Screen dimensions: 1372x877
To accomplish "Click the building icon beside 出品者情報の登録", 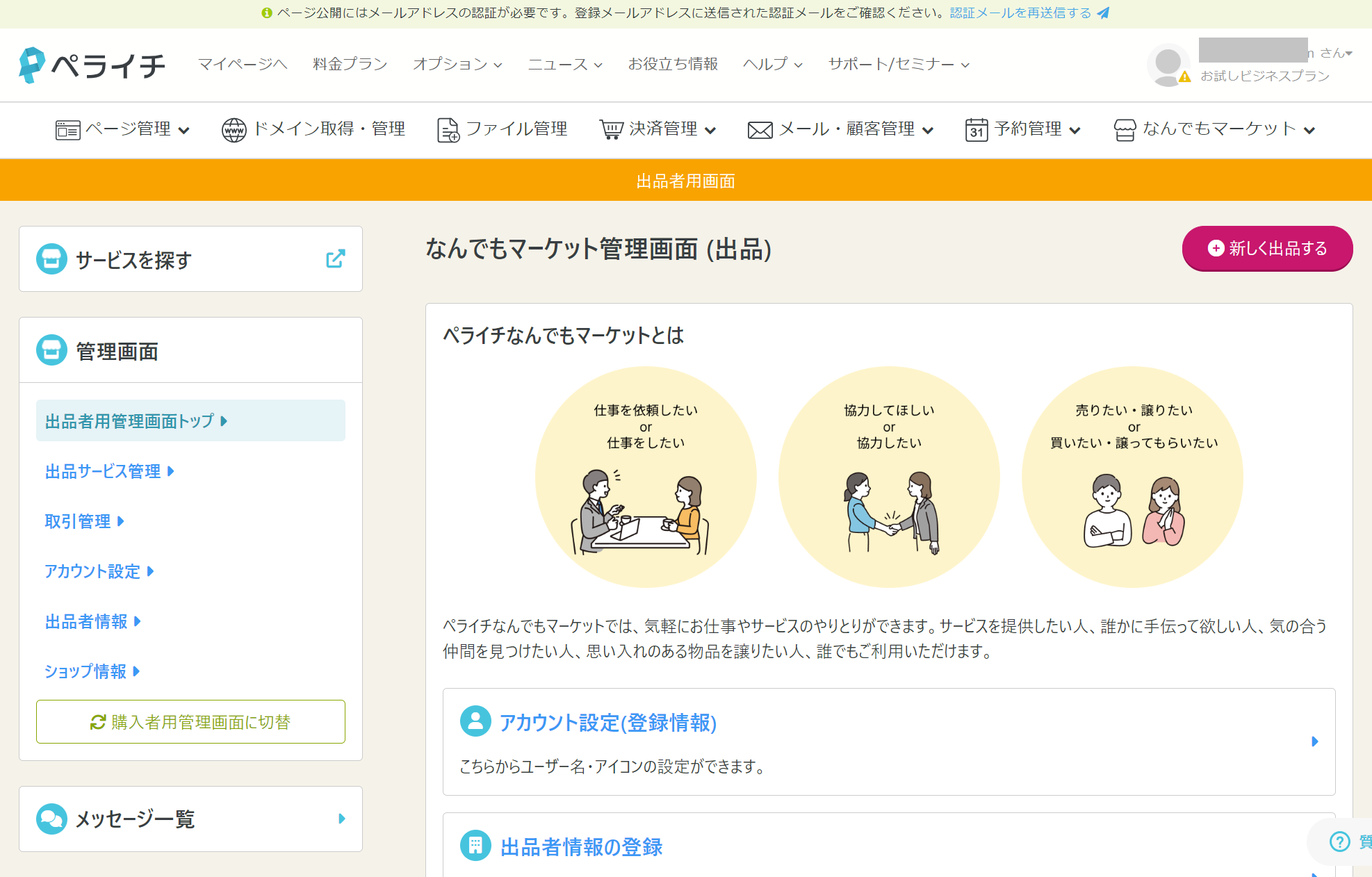I will pyautogui.click(x=475, y=846).
